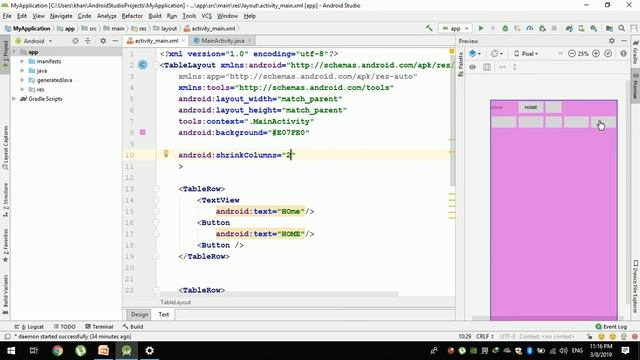This screenshot has height=360, width=640.
Task: Expand the res folder
Action: [22, 89]
